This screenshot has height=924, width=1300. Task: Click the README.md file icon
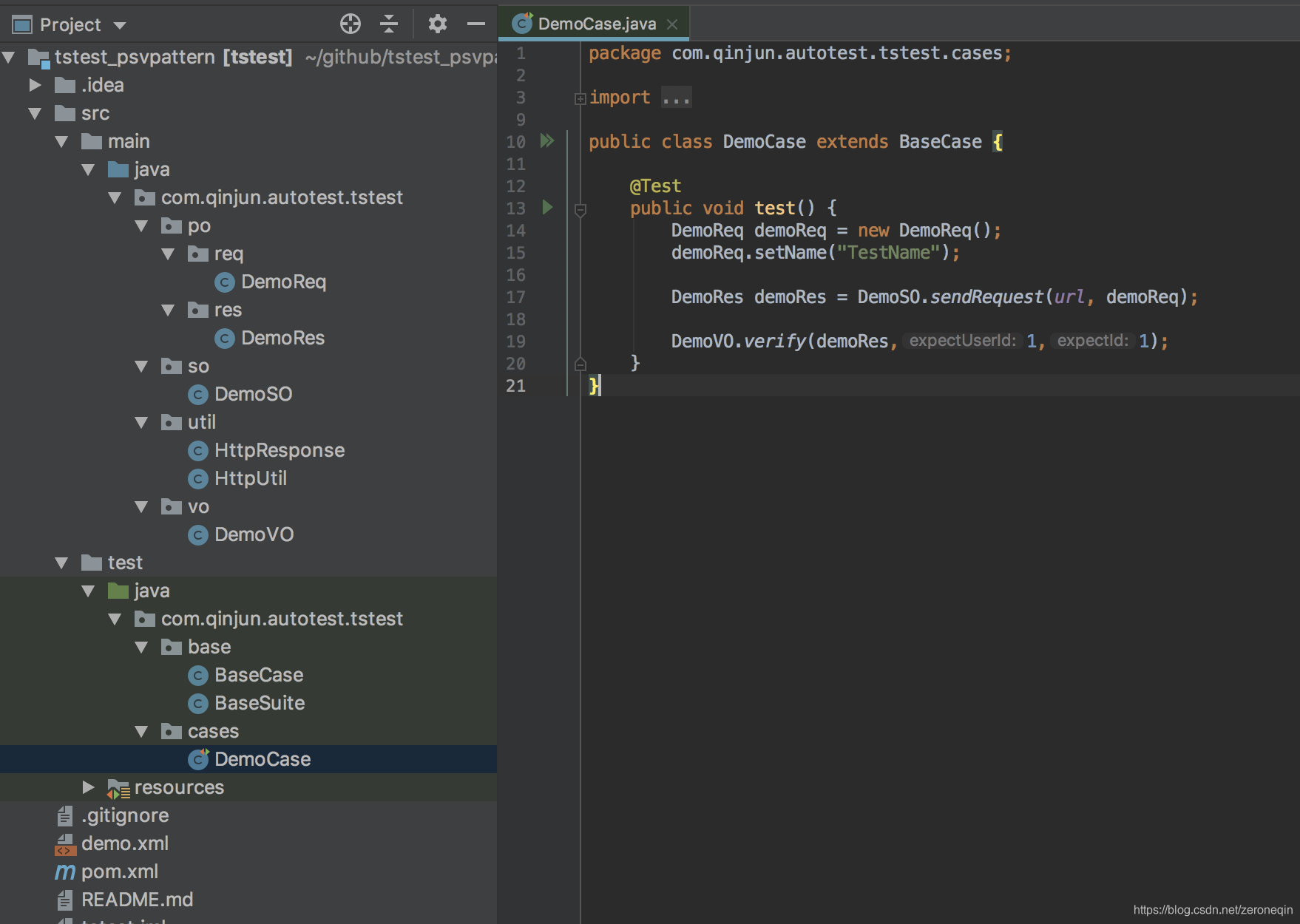point(65,900)
